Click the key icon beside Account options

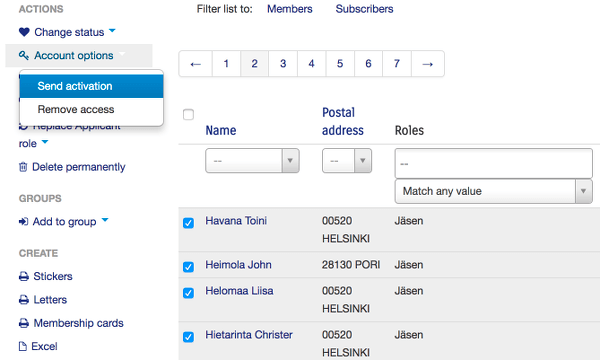24,55
